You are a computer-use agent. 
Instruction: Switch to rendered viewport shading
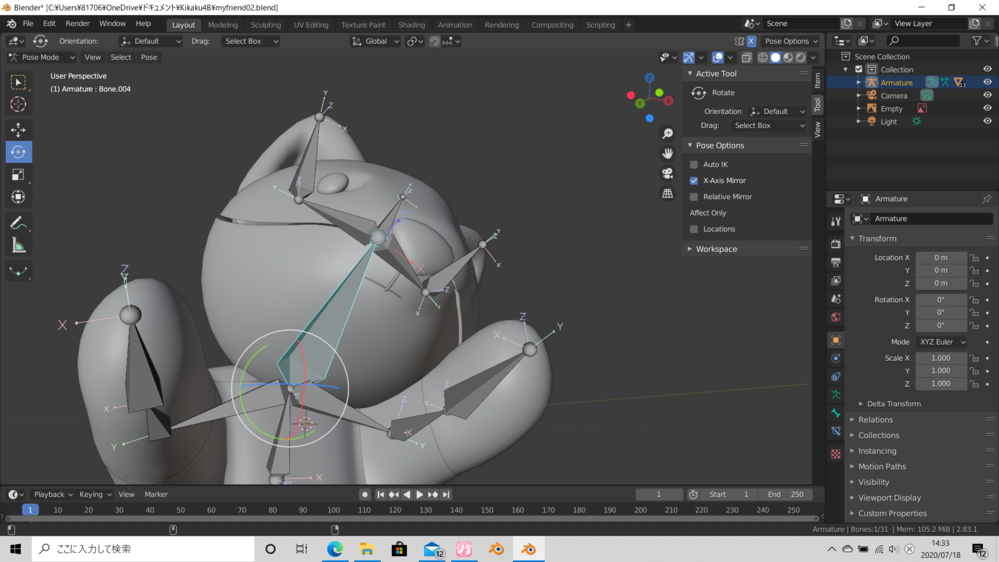point(801,57)
